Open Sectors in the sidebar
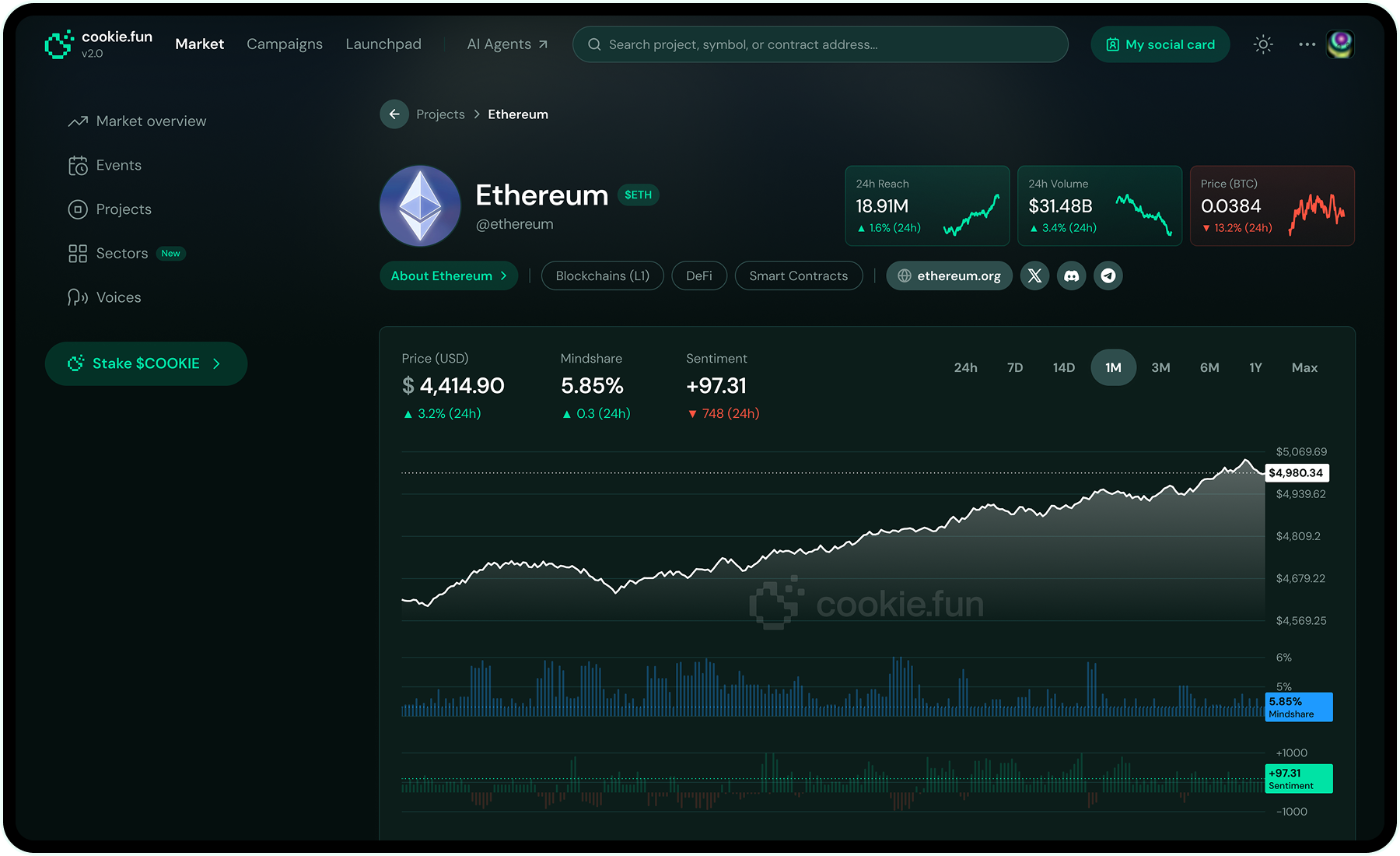Screen dimensions: 1400x856 coord(108,254)
